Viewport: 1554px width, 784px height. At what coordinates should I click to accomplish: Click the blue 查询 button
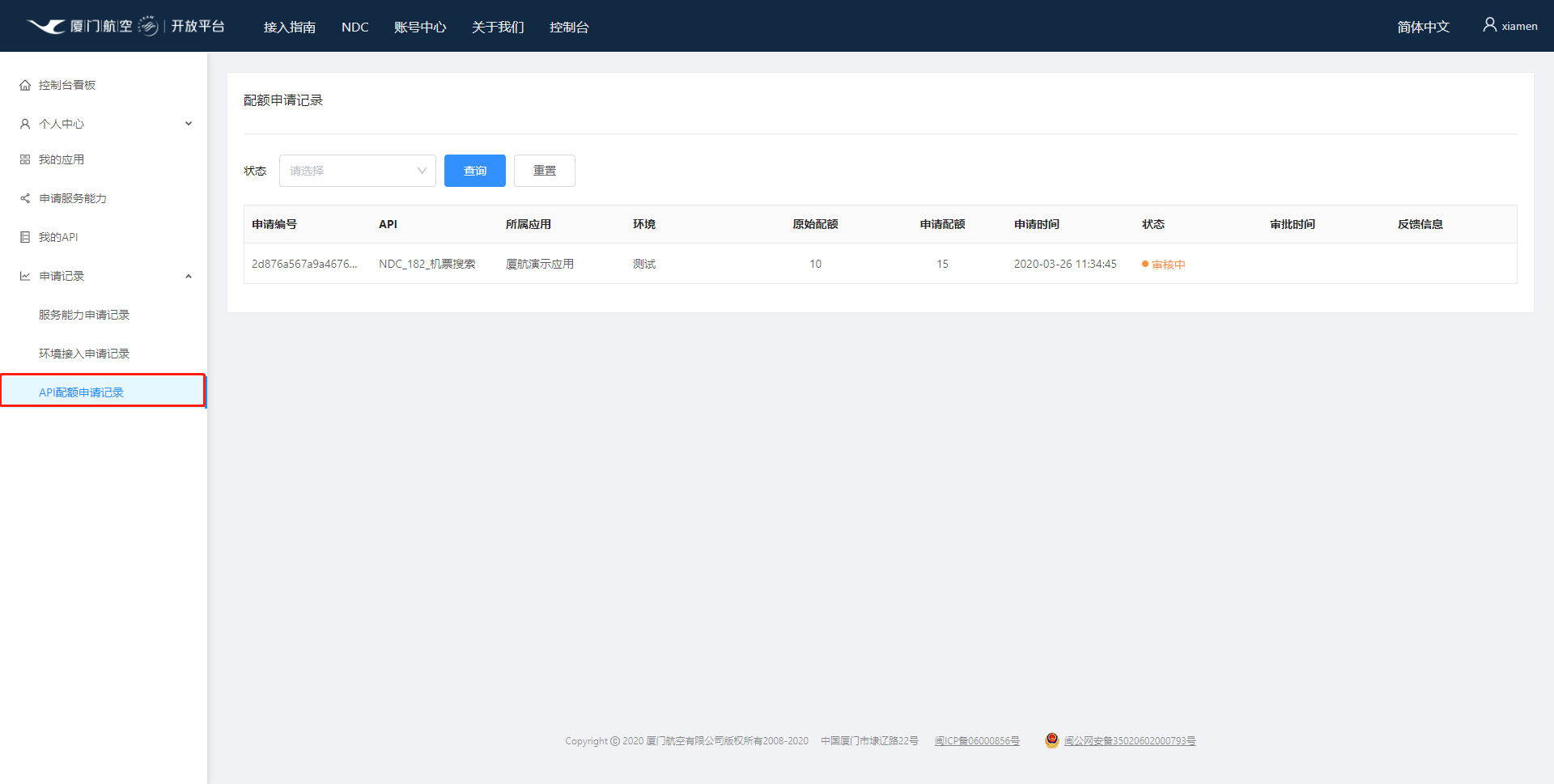click(x=475, y=171)
